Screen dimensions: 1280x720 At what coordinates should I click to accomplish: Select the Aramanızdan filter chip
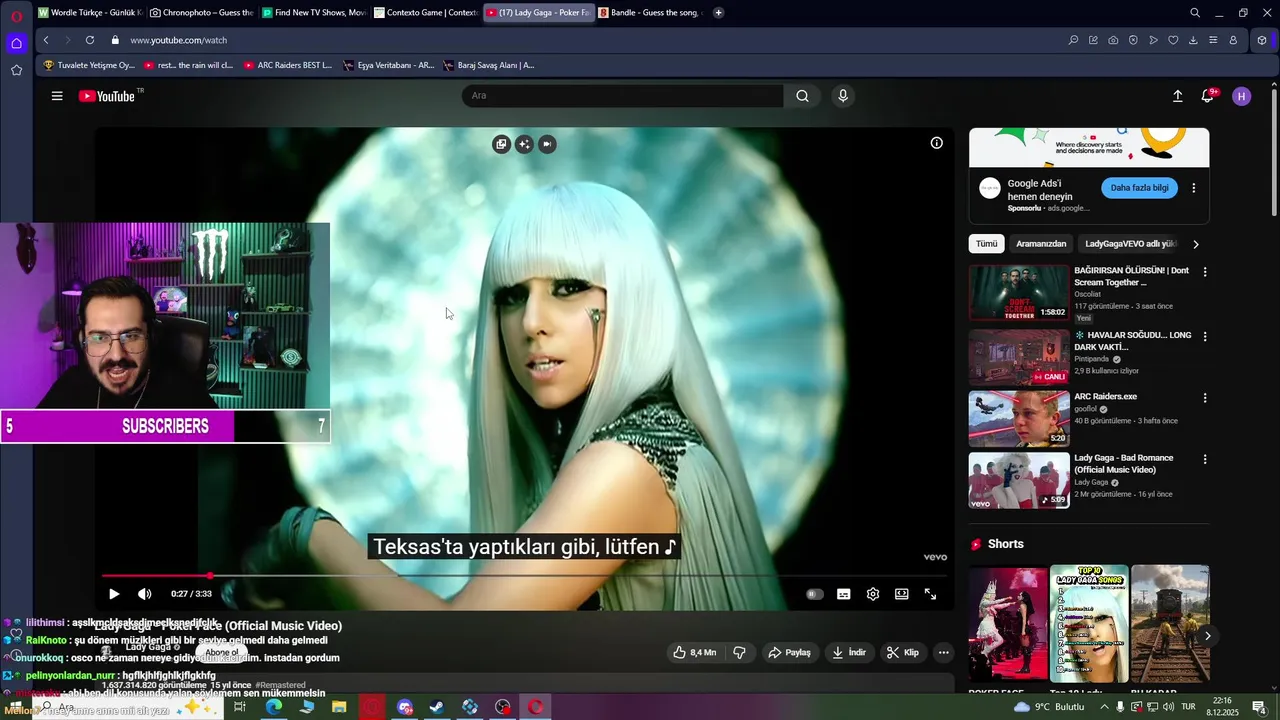click(x=1041, y=244)
